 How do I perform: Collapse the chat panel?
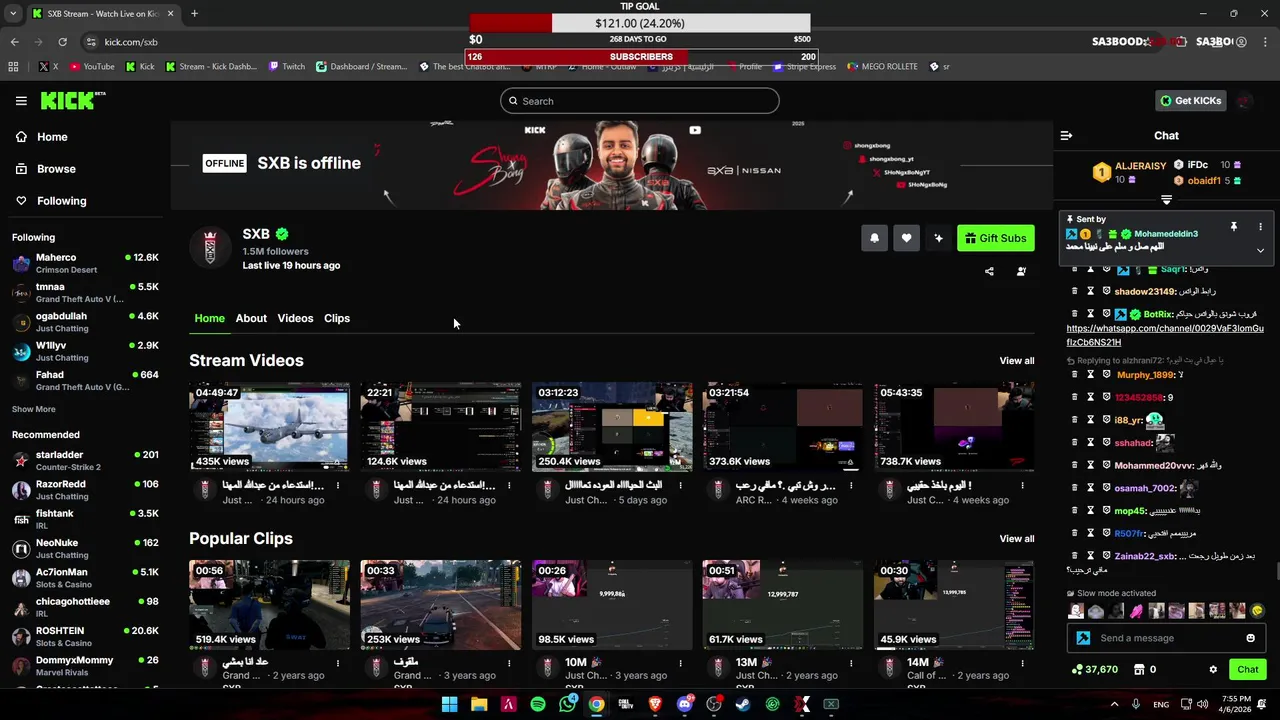click(1066, 135)
